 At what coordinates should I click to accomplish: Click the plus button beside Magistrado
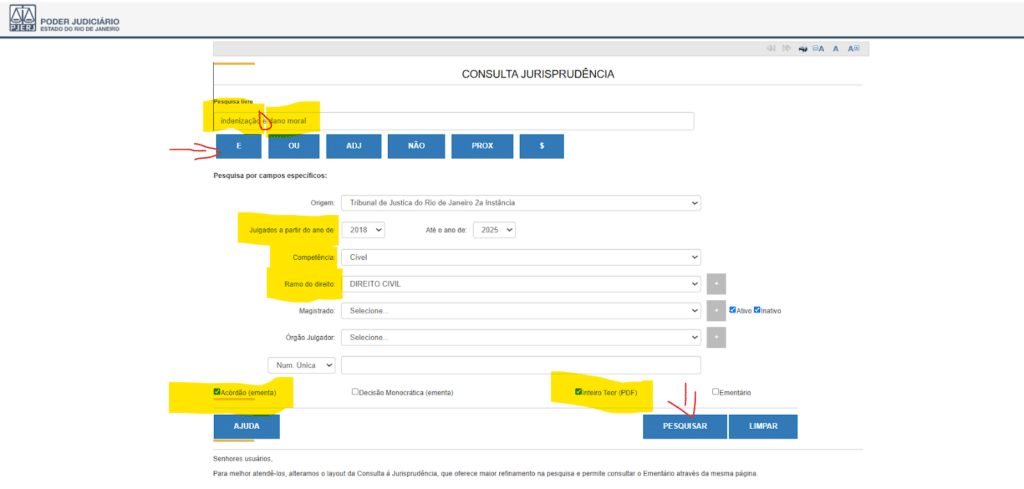click(x=715, y=311)
